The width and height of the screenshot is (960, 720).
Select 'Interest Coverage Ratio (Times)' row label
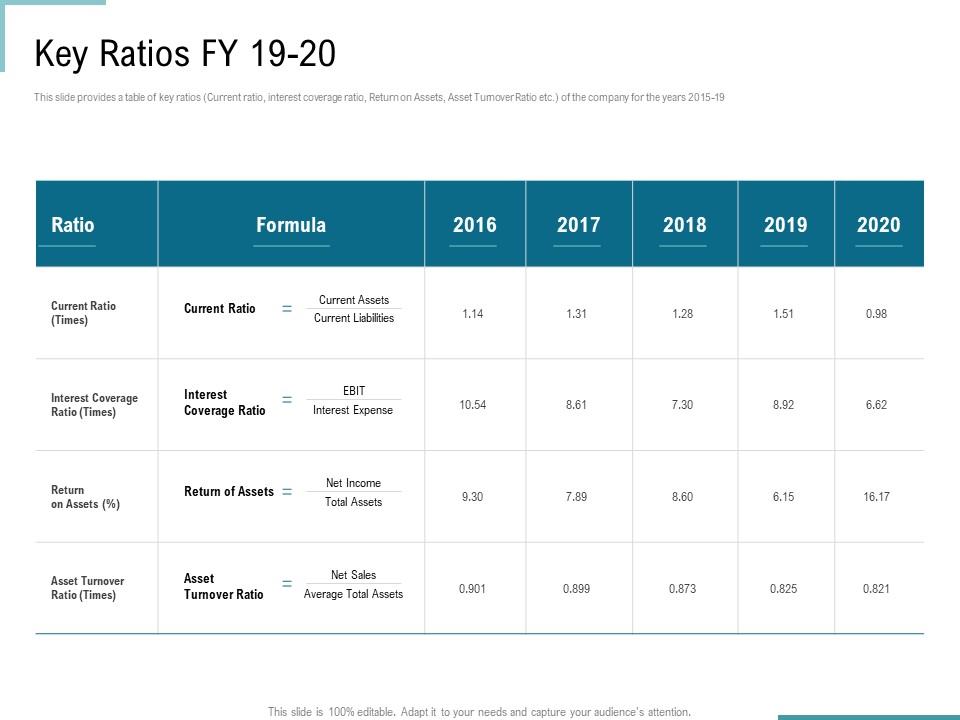[x=94, y=405]
